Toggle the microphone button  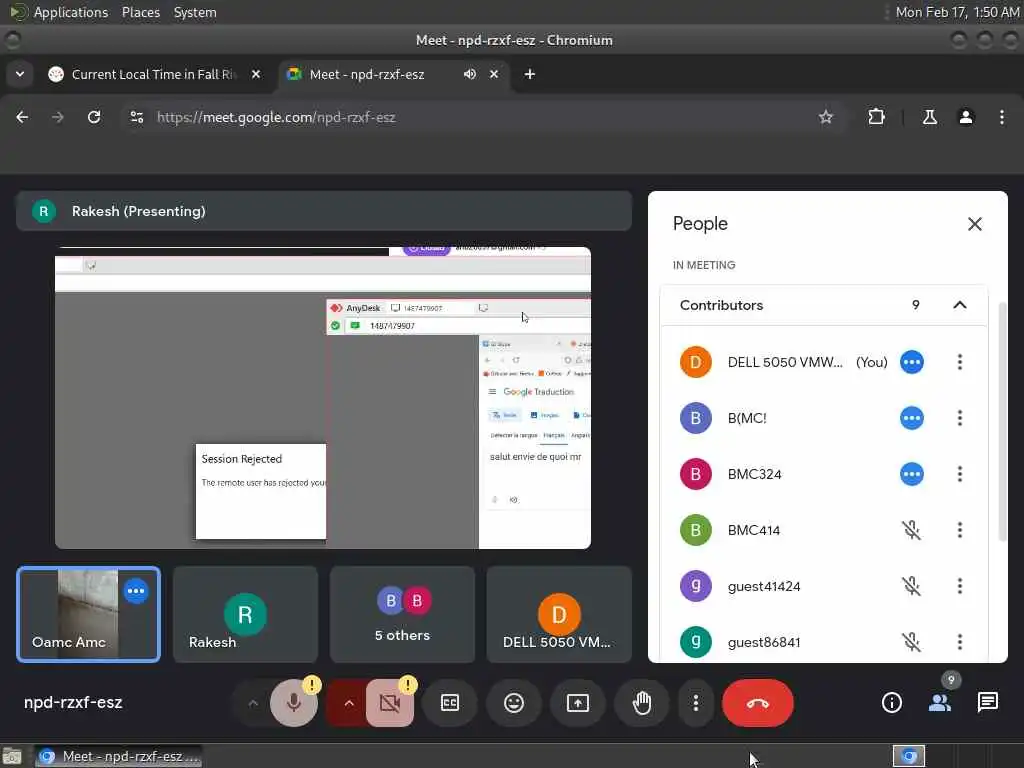pos(294,703)
